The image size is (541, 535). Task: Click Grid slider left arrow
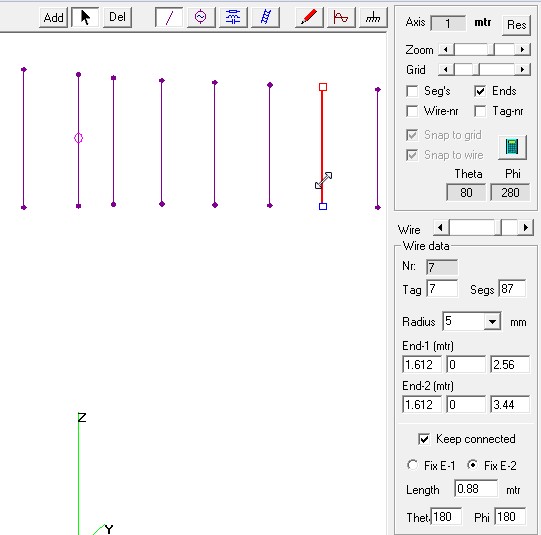[445, 70]
